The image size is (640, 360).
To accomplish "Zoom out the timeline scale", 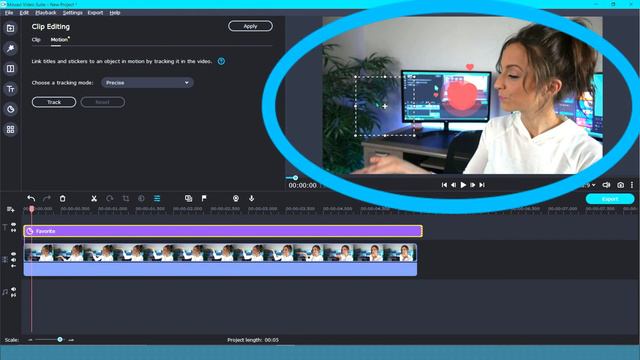I will point(30,340).
